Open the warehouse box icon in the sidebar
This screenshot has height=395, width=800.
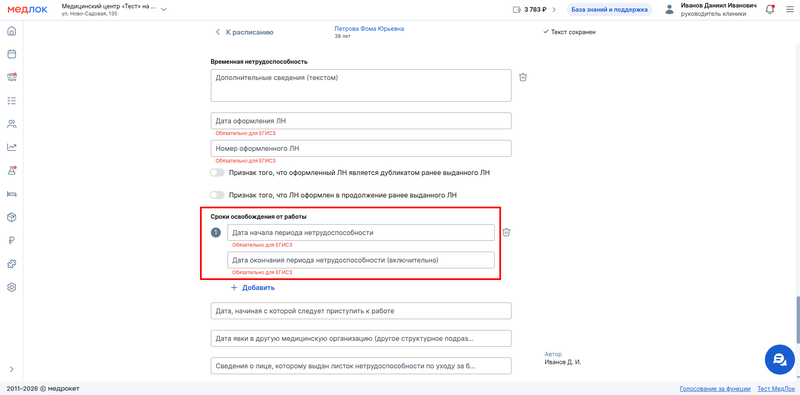(x=12, y=217)
